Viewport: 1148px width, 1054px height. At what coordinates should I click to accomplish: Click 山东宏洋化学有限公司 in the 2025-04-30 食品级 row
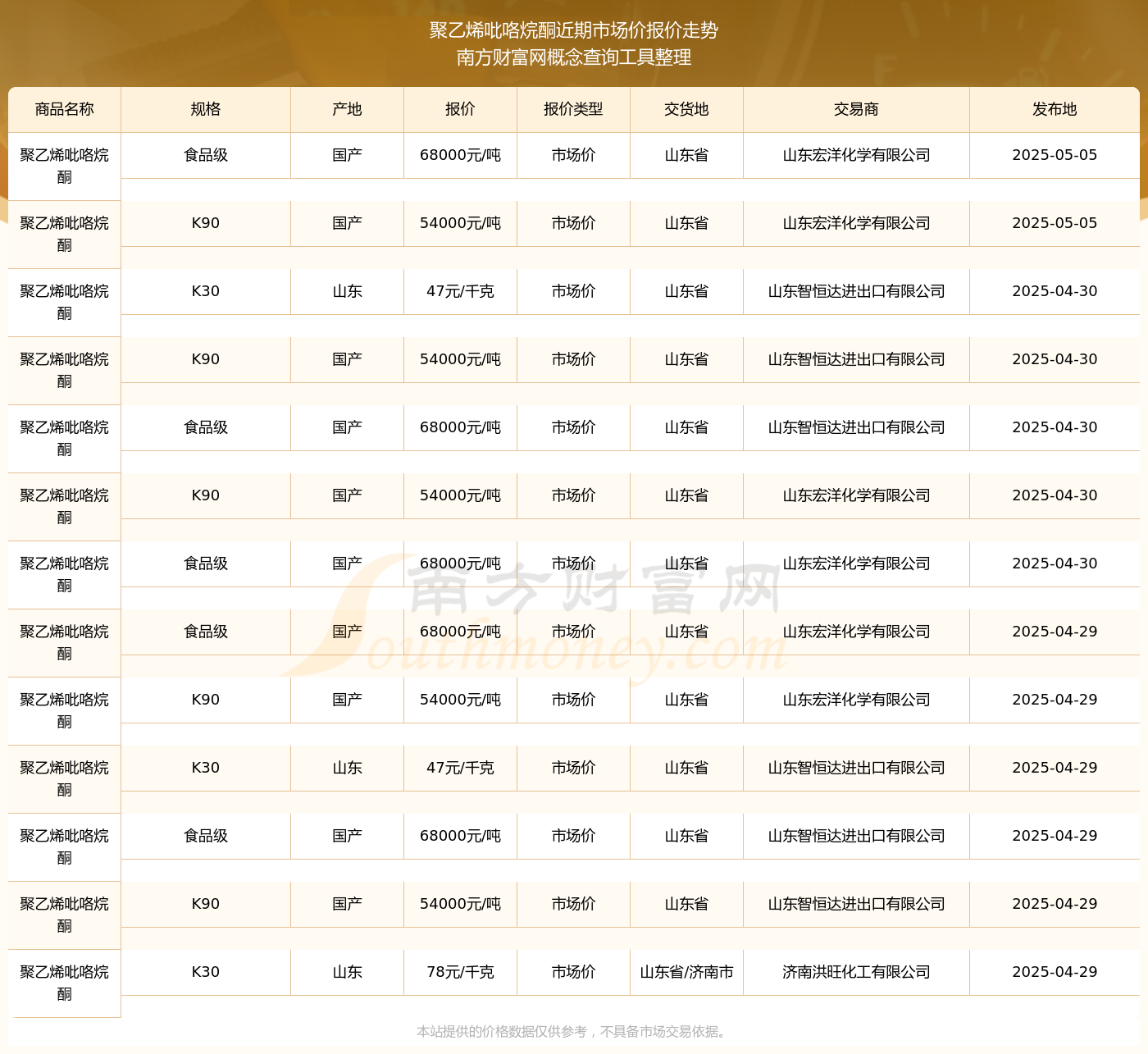click(x=856, y=564)
